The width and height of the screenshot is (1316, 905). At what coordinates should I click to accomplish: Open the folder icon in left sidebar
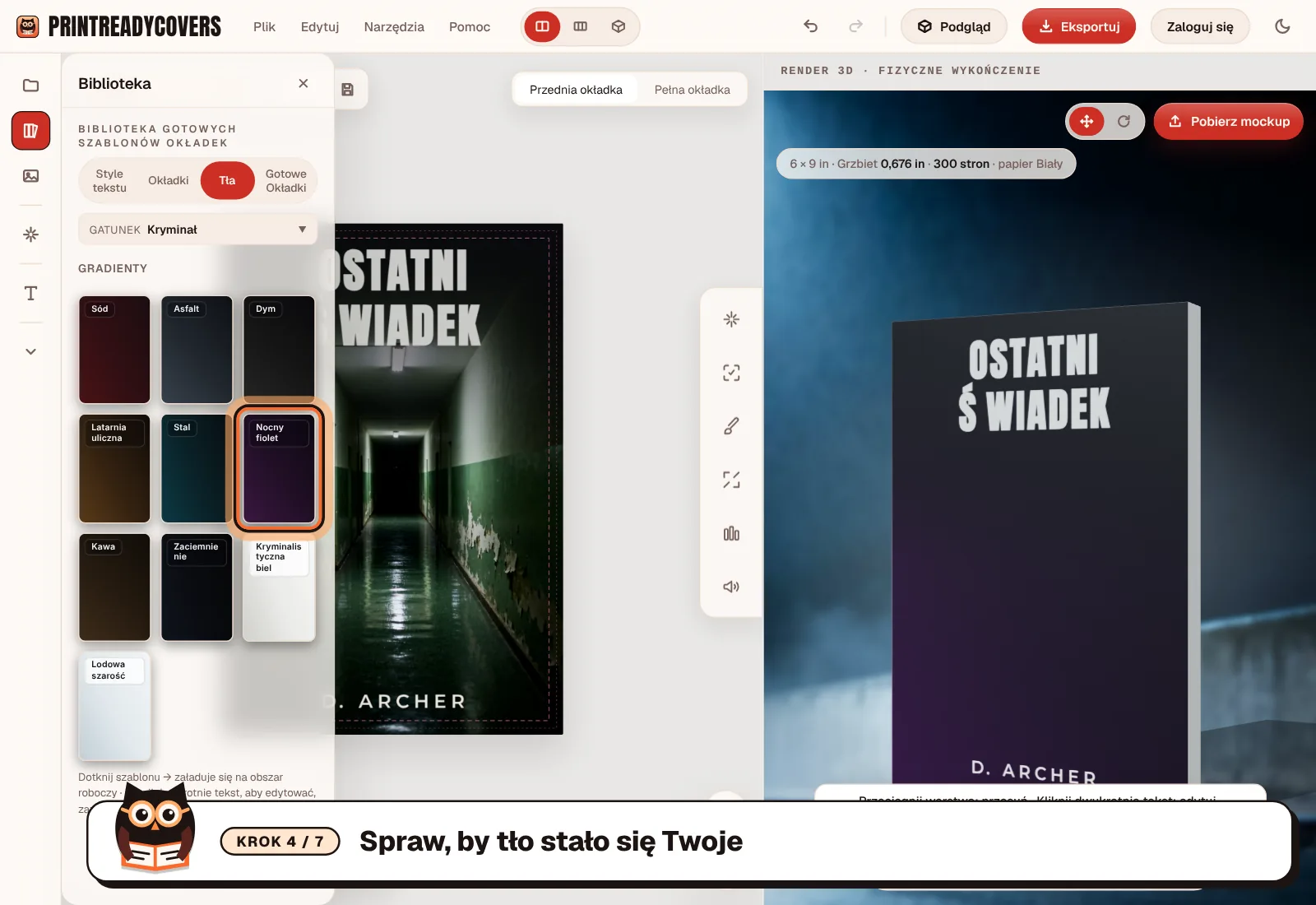pyautogui.click(x=30, y=86)
